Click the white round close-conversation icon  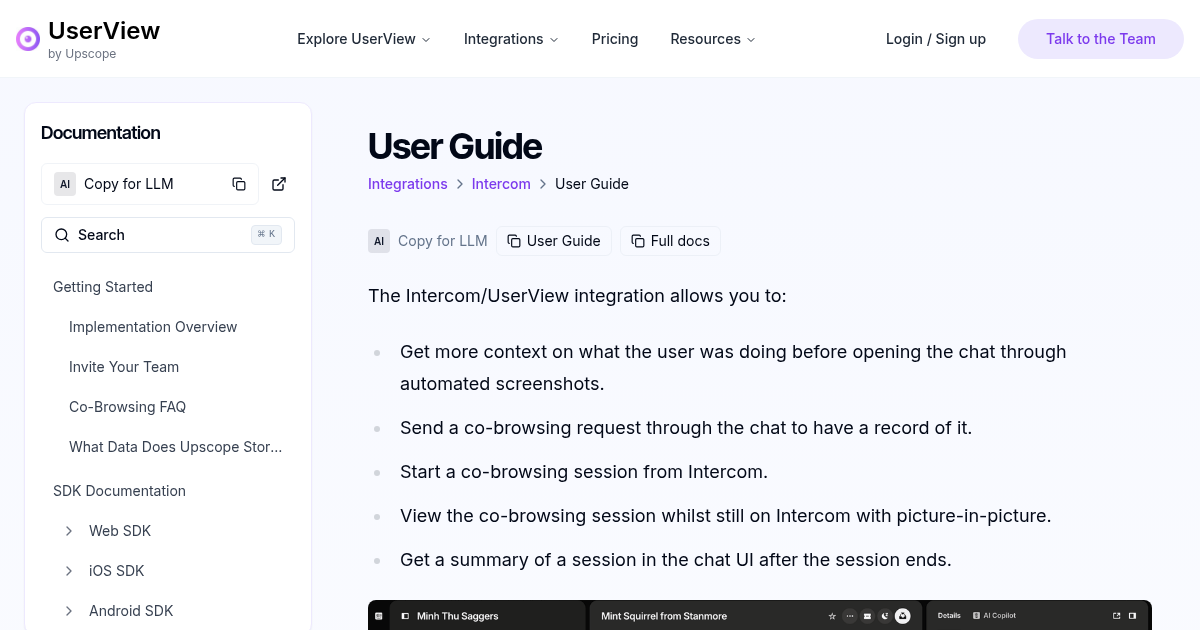(903, 616)
